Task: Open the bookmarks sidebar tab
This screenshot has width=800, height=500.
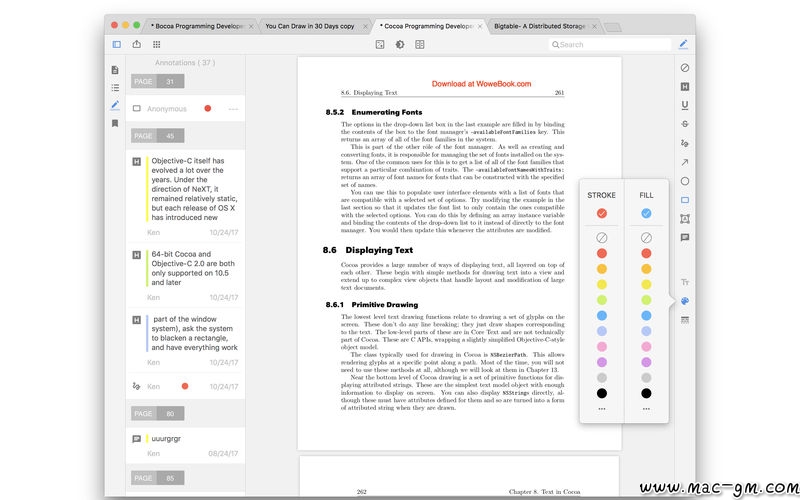Action: 115,123
